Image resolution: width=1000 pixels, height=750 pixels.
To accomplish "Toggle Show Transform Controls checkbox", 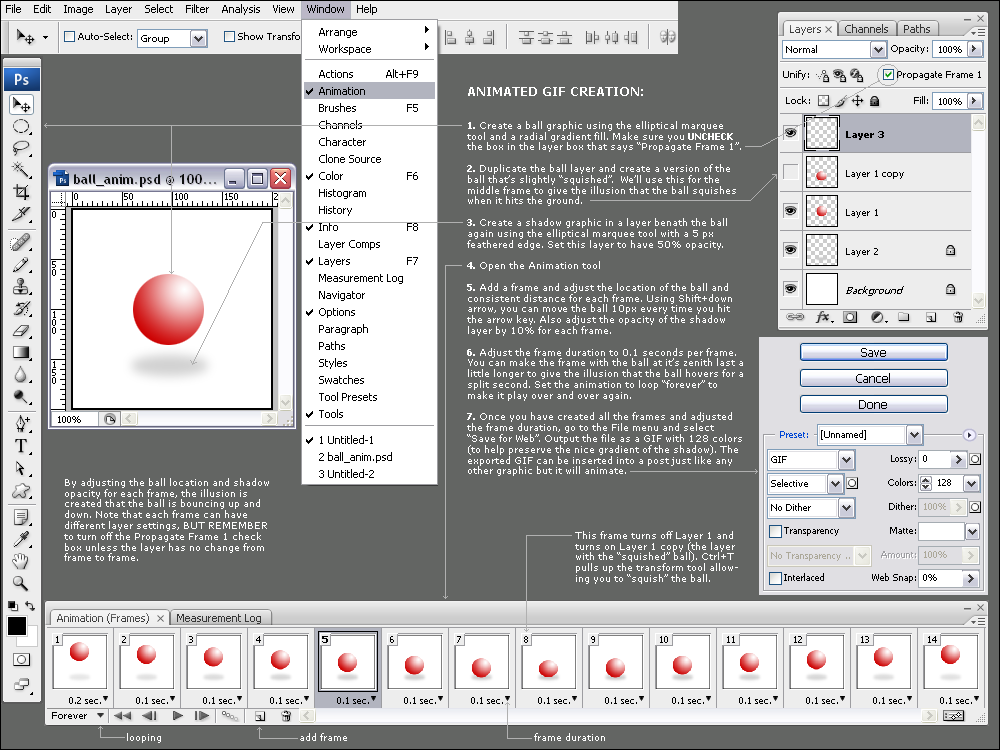I will [x=230, y=37].
